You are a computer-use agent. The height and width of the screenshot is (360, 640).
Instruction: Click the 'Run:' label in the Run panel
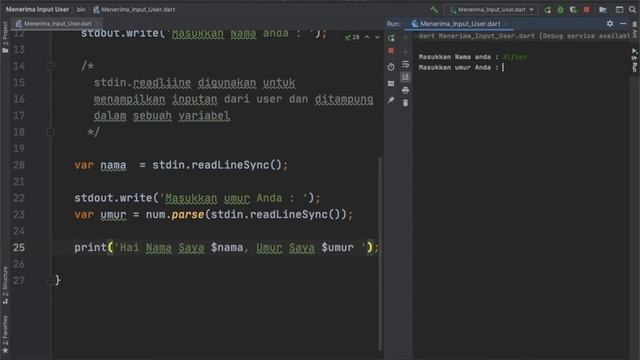[x=393, y=24]
